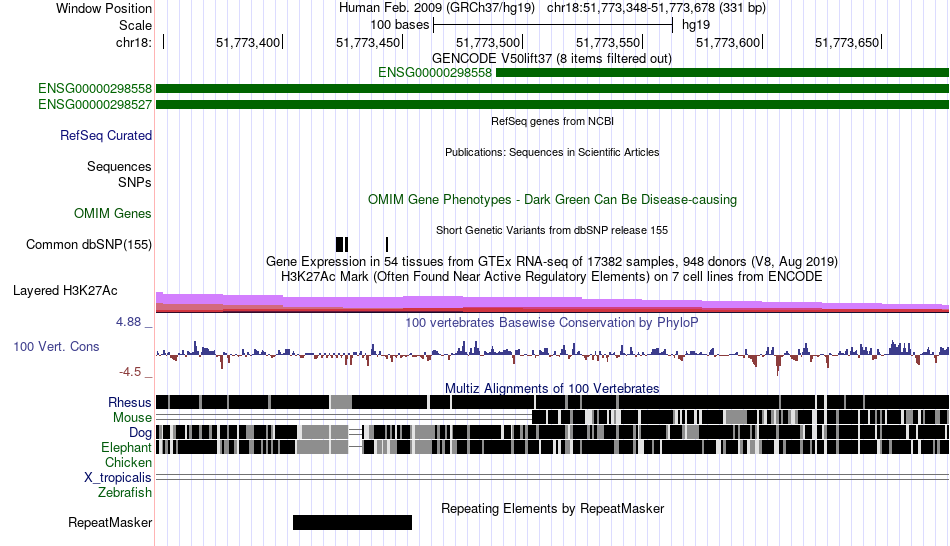The height and width of the screenshot is (546, 950).
Task: Select the Elephant alignment label
Action: [x=126, y=447]
